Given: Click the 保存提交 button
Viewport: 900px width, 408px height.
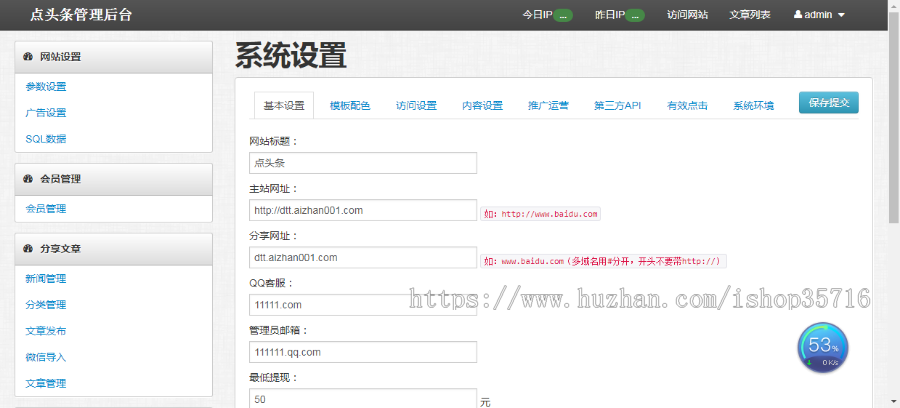Looking at the screenshot, I should pos(829,103).
